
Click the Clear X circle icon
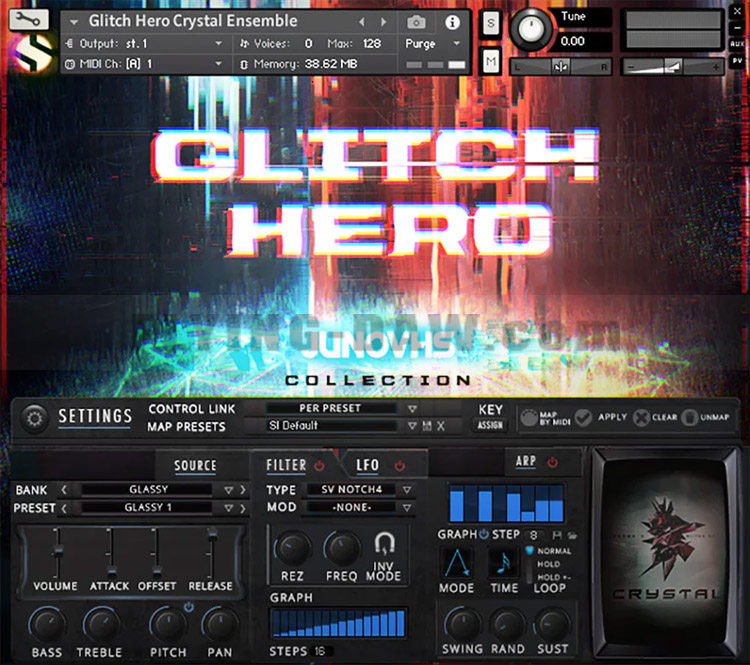[641, 418]
